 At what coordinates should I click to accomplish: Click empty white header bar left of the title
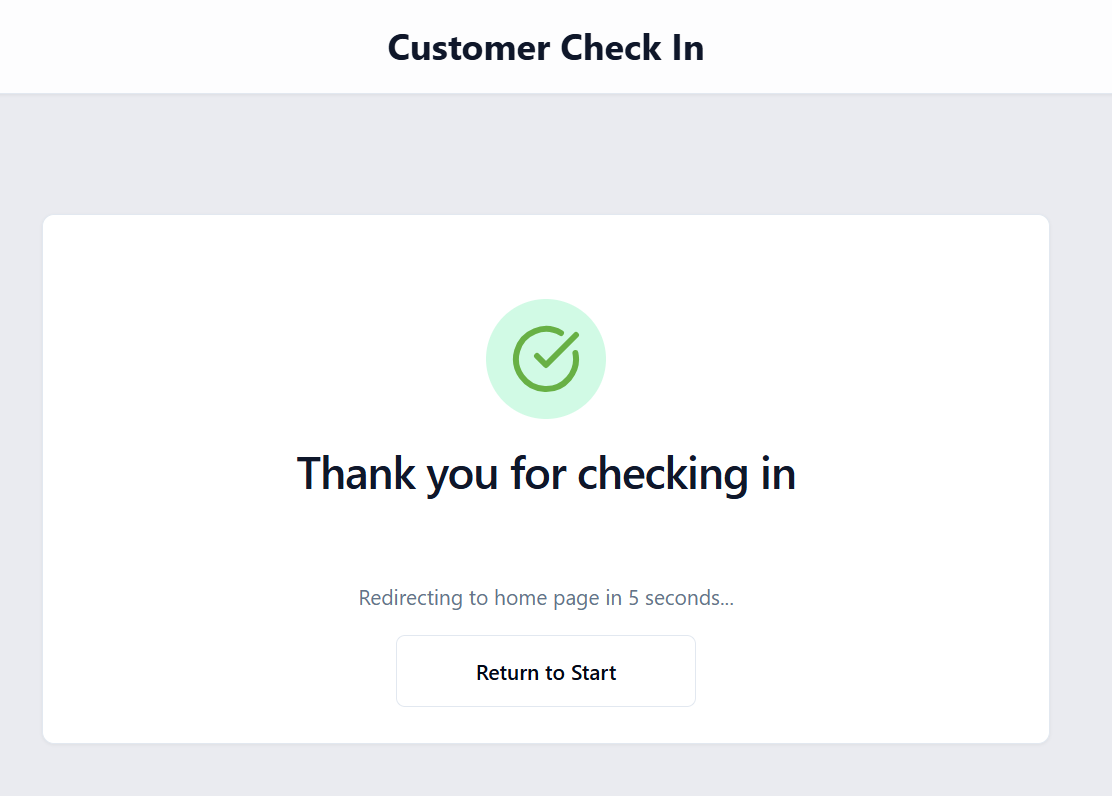click(x=180, y=48)
